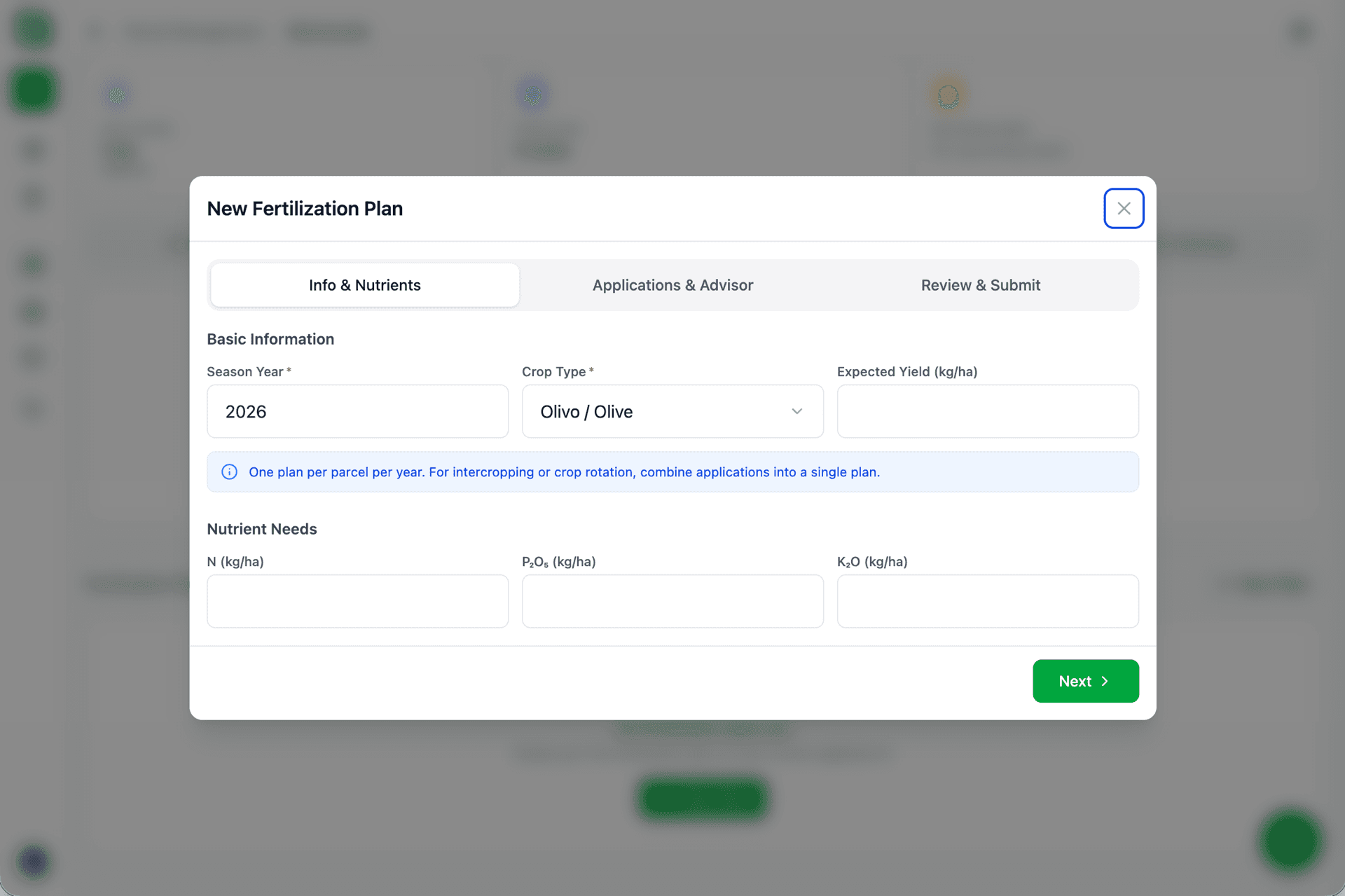Viewport: 1345px width, 896px height.
Task: Open the Review & Submit tab
Action: pyautogui.click(x=981, y=284)
